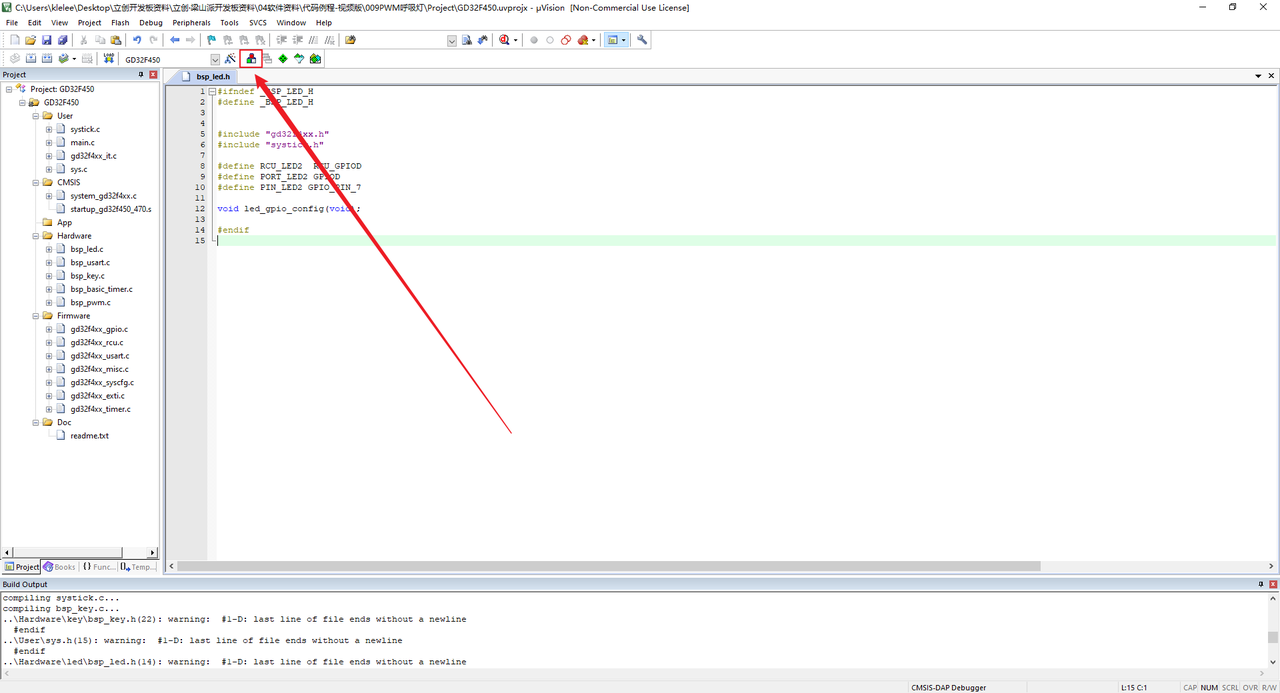Click the Save All toolbar icon
This screenshot has height=693, width=1280.
pos(63,40)
